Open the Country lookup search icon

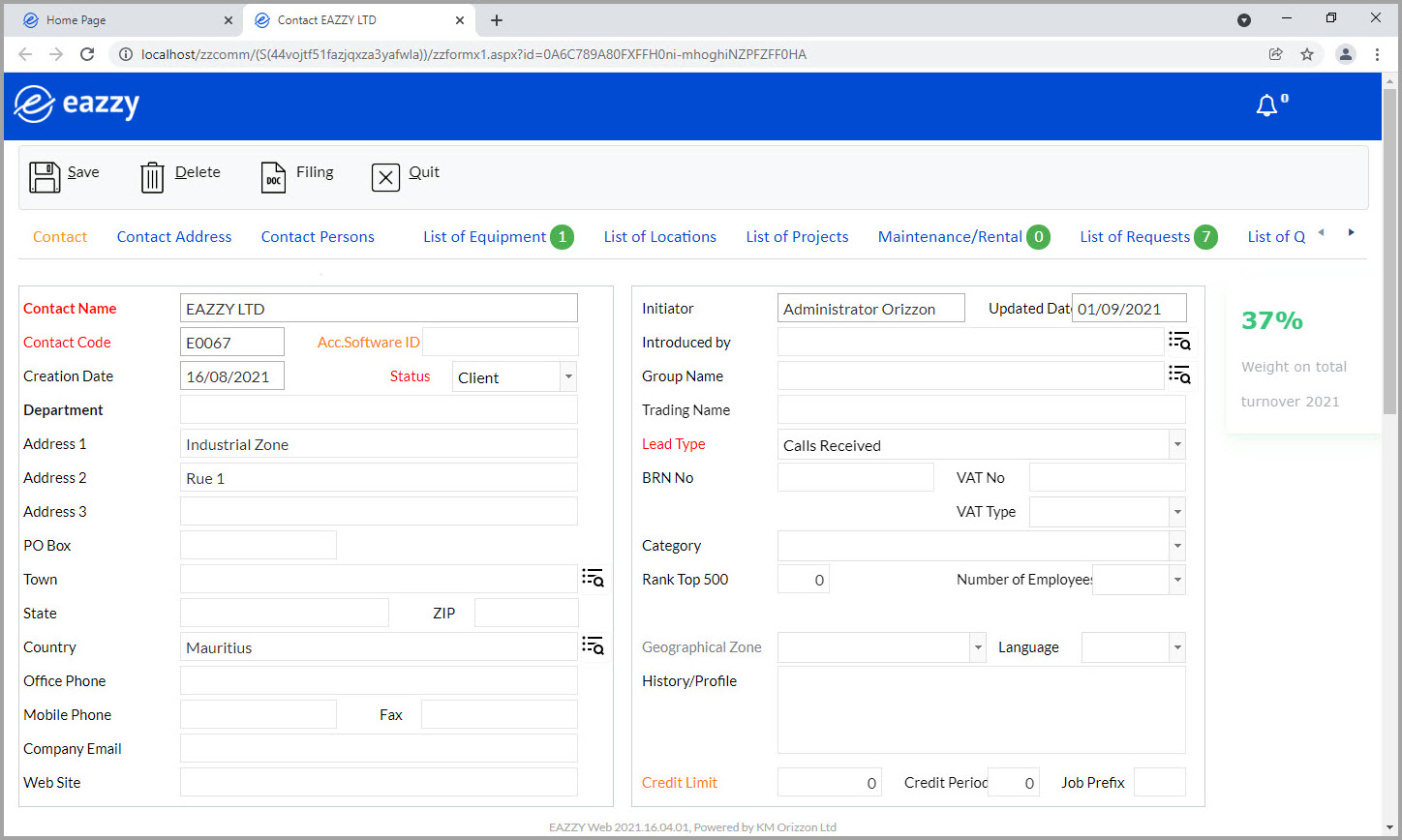pyautogui.click(x=593, y=646)
